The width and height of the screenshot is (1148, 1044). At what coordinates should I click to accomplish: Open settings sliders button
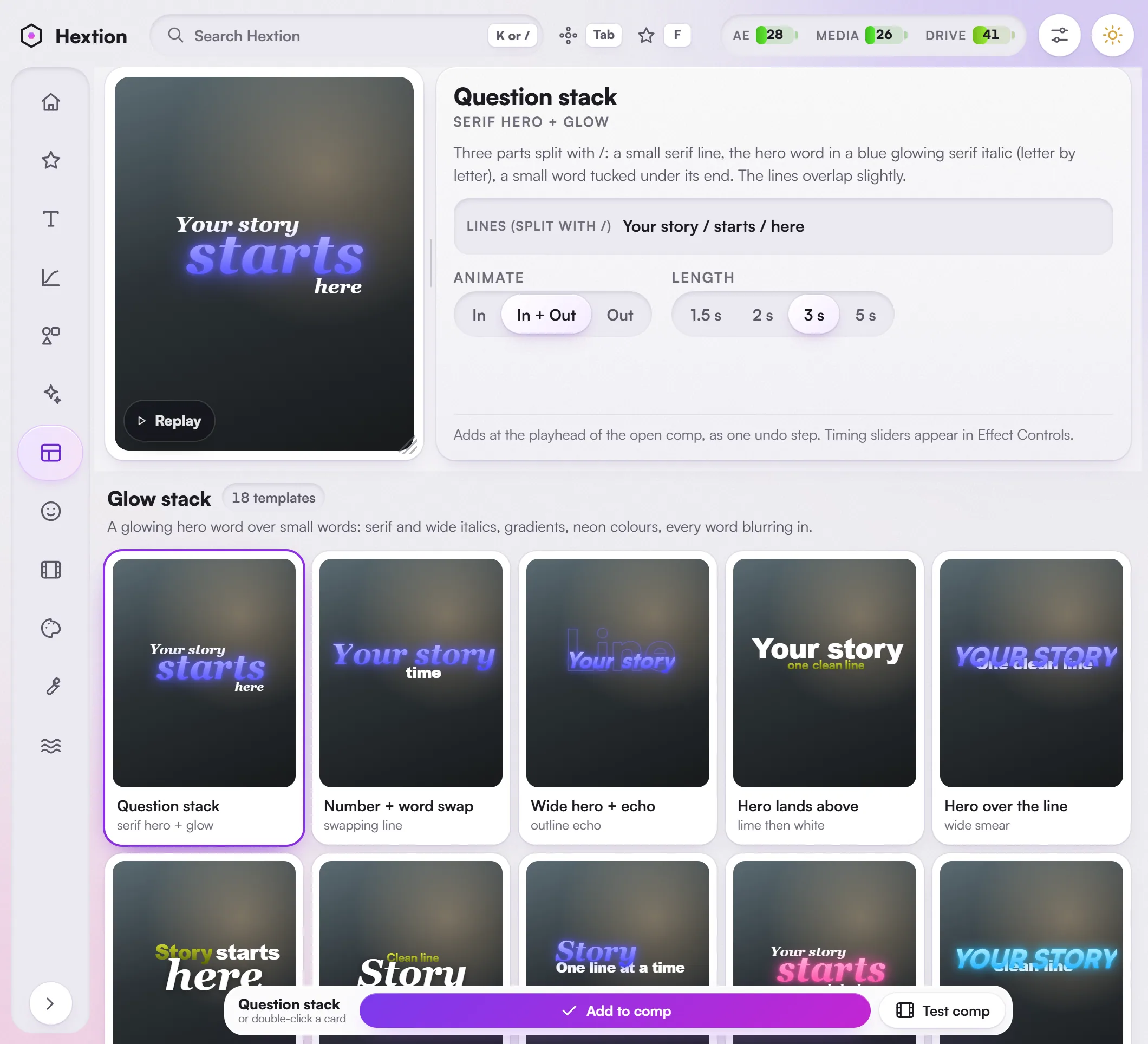point(1059,35)
